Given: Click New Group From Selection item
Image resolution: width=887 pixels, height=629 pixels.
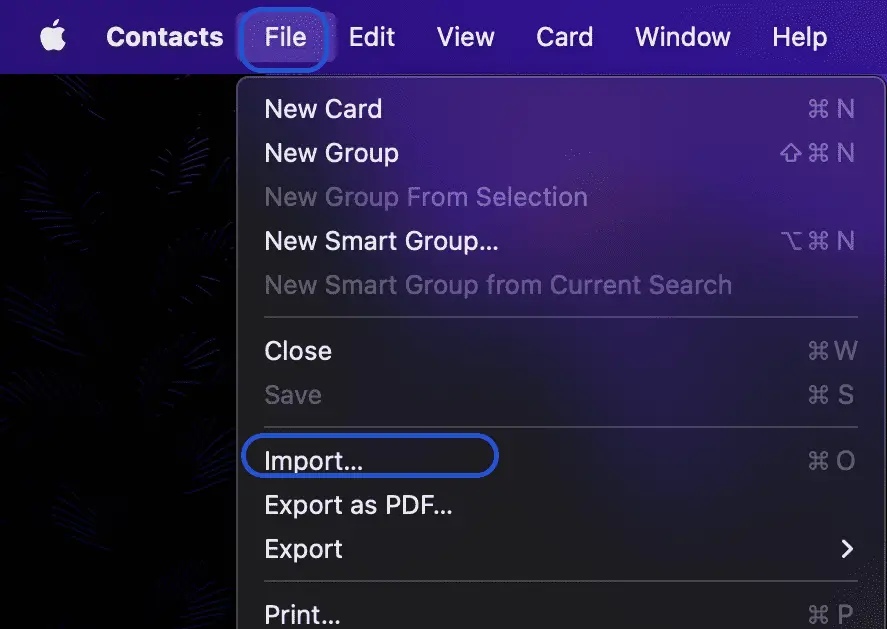Looking at the screenshot, I should pyautogui.click(x=561, y=197).
